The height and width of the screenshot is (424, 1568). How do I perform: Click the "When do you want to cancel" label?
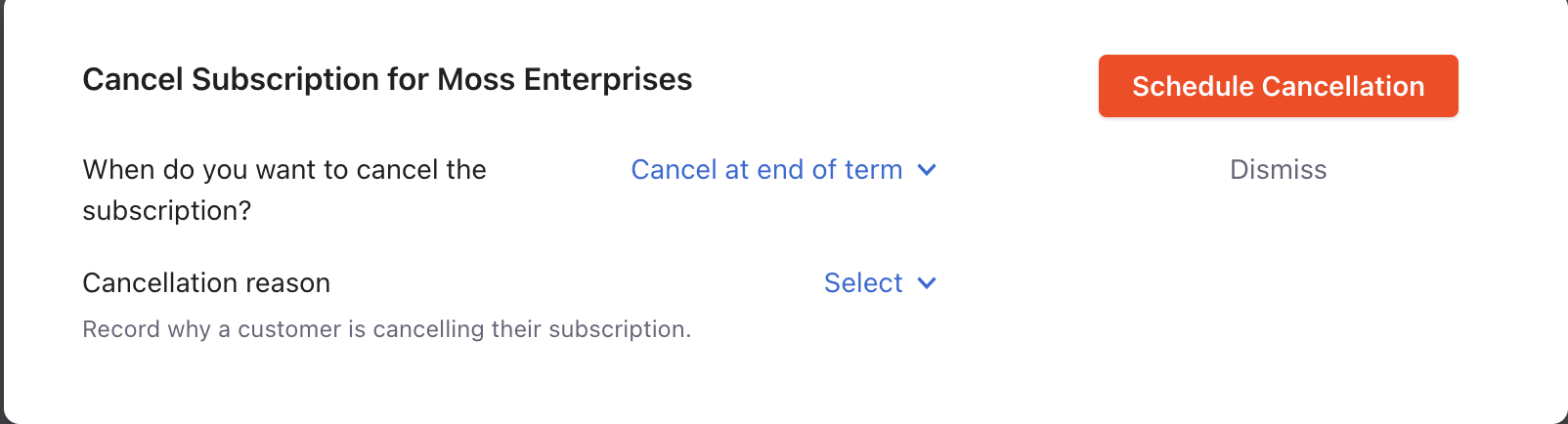coord(284,170)
